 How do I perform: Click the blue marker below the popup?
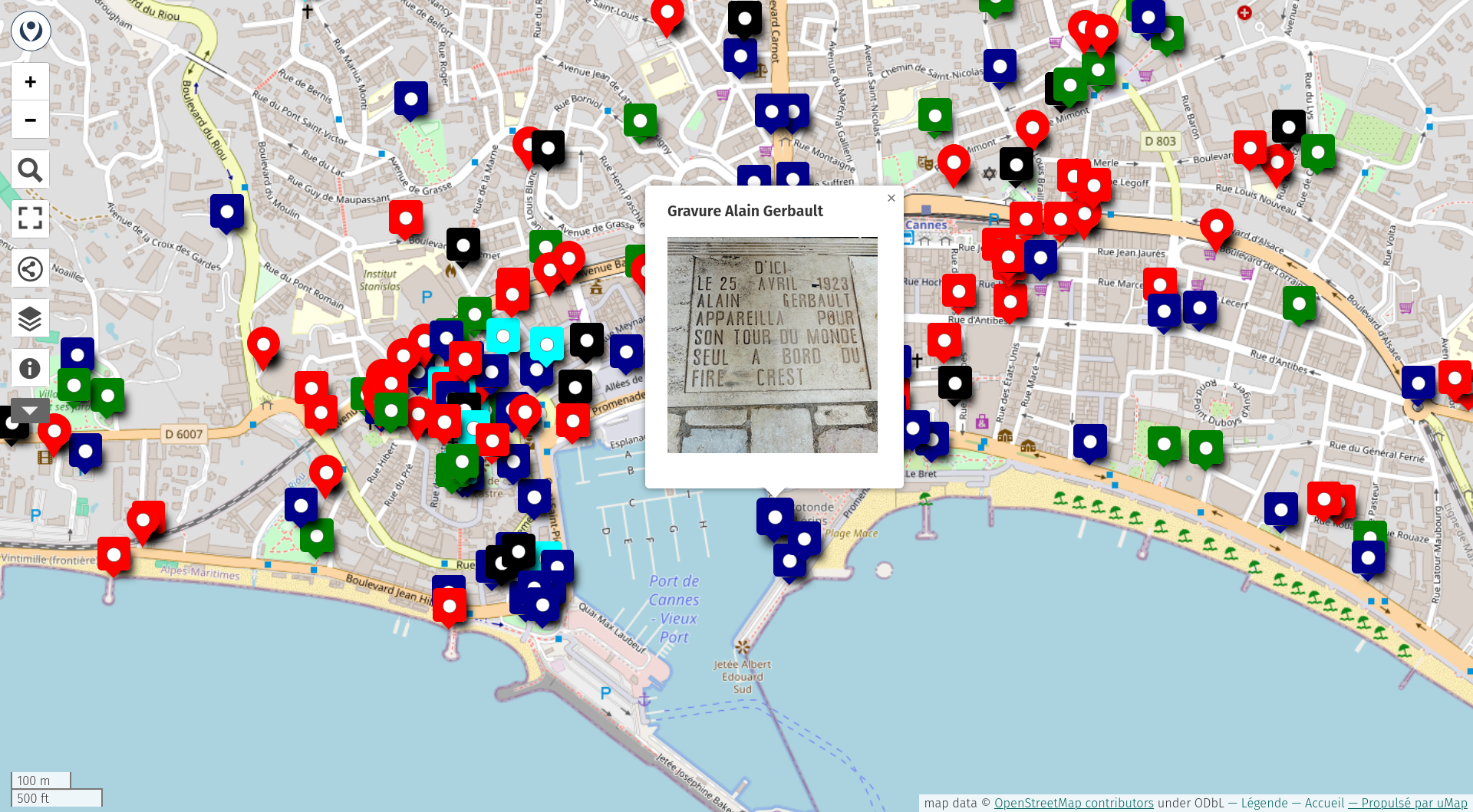[x=775, y=517]
